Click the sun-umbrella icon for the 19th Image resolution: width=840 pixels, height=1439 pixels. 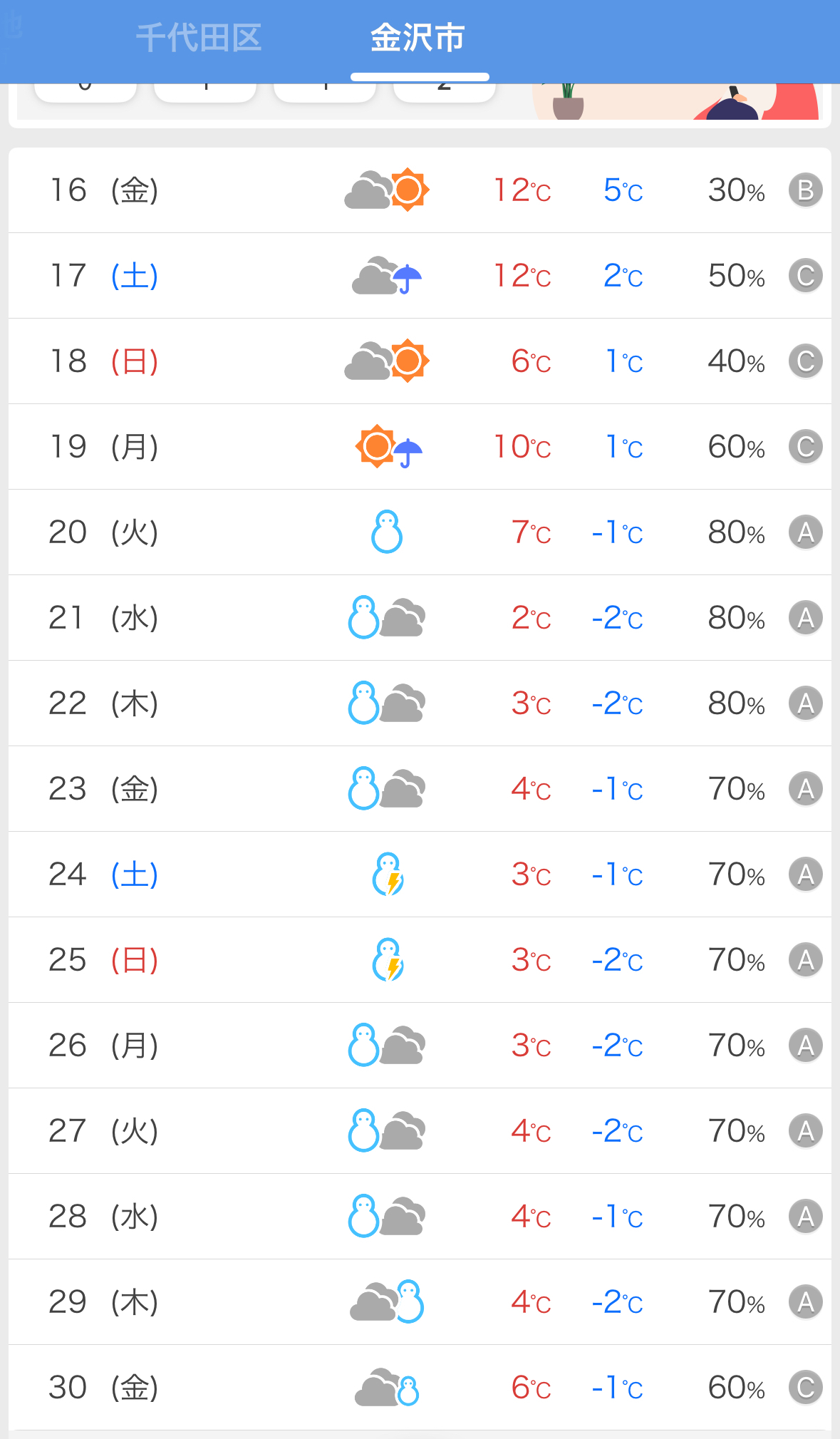(388, 447)
